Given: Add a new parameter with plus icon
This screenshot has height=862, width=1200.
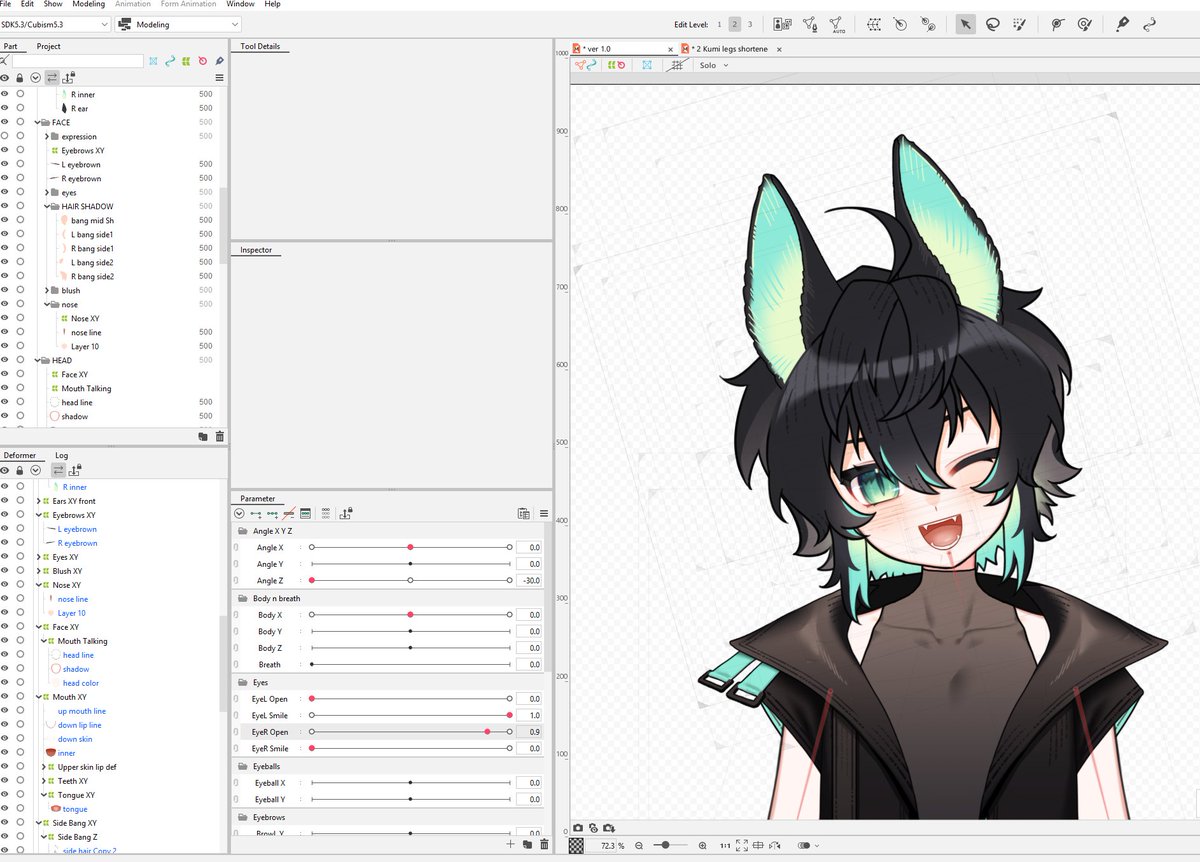Looking at the screenshot, I should 511,844.
